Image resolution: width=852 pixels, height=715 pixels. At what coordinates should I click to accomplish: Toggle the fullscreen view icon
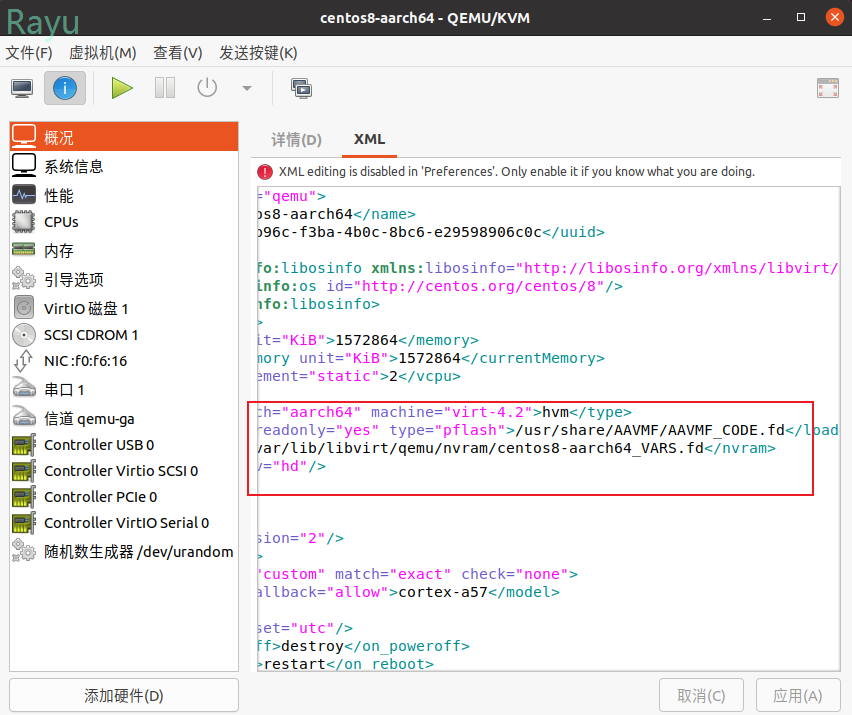pyautogui.click(x=828, y=88)
